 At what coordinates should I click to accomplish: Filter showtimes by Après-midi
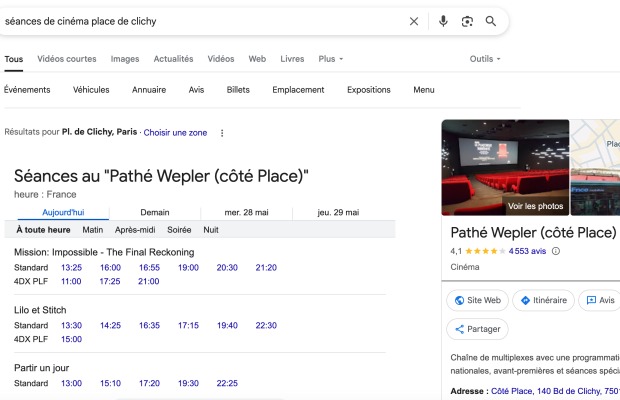click(x=135, y=230)
